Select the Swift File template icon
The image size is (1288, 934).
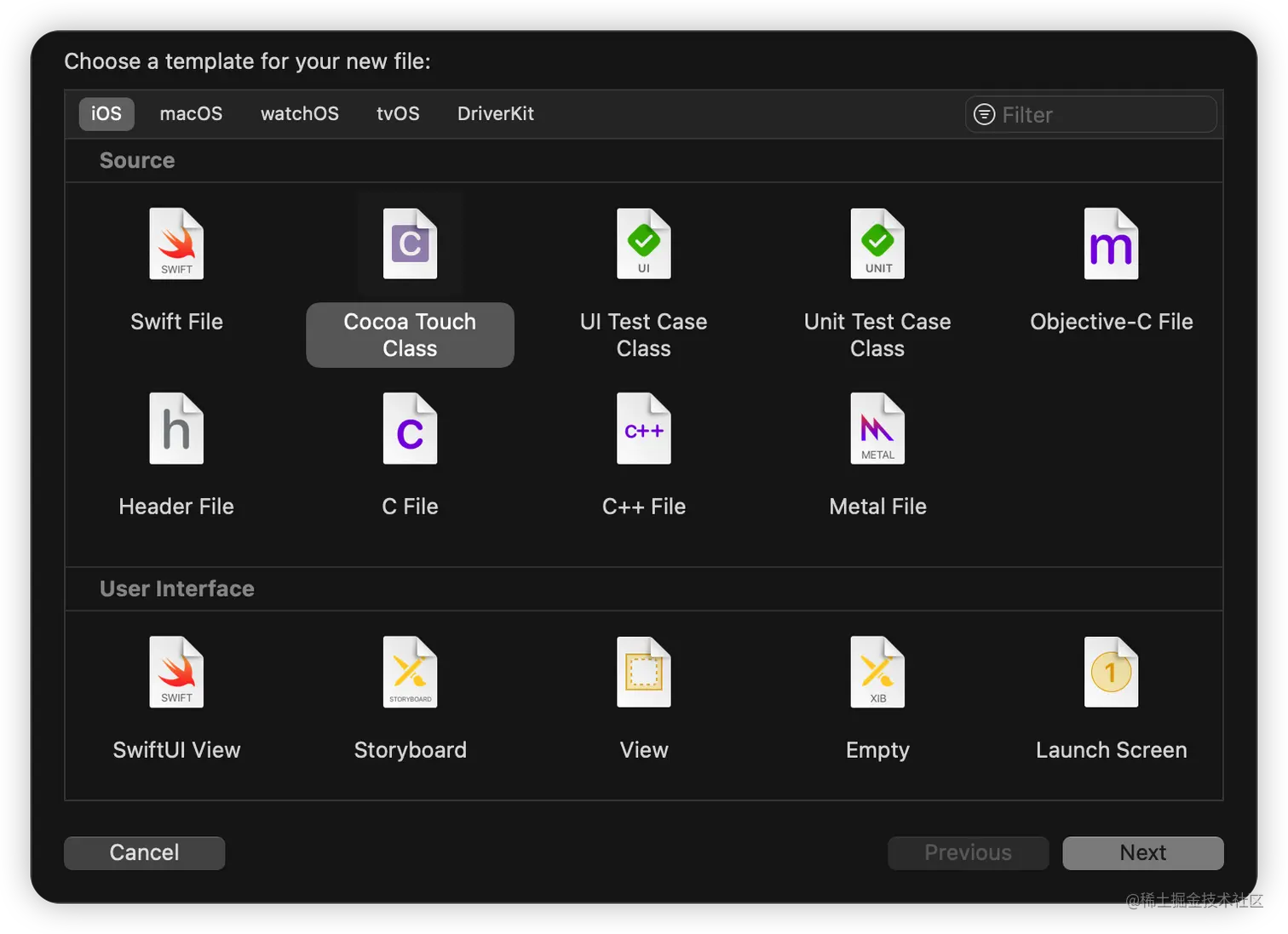pyautogui.click(x=176, y=244)
